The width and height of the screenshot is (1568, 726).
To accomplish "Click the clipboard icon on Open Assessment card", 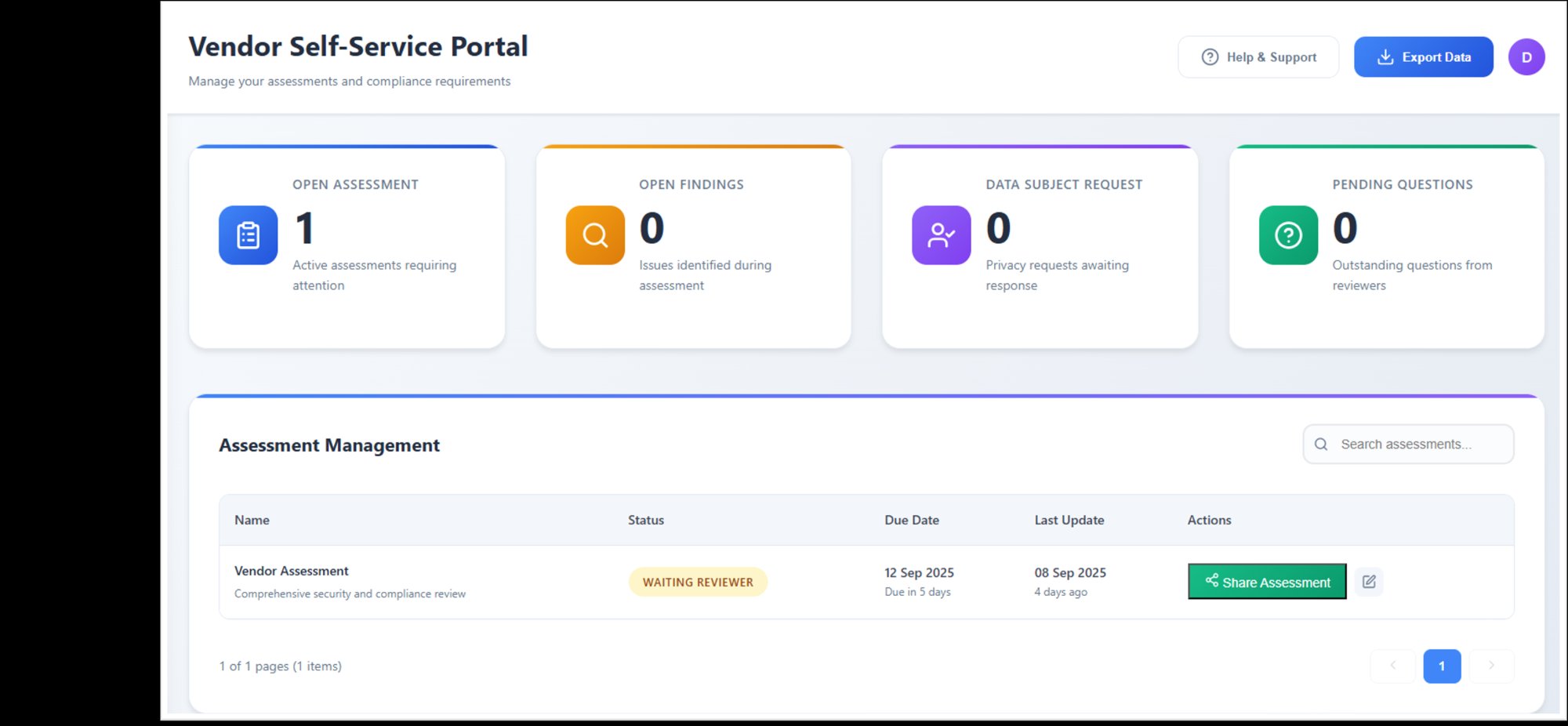I will [x=248, y=234].
